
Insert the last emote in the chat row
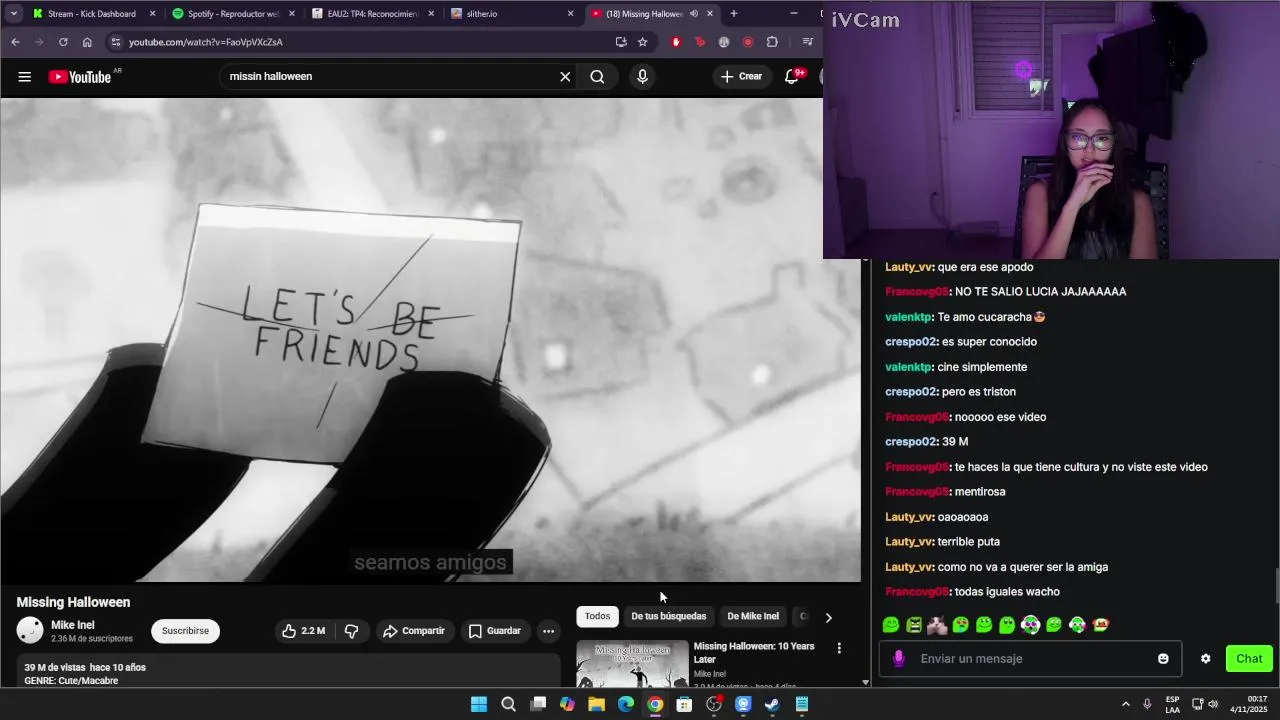pyautogui.click(x=1100, y=625)
